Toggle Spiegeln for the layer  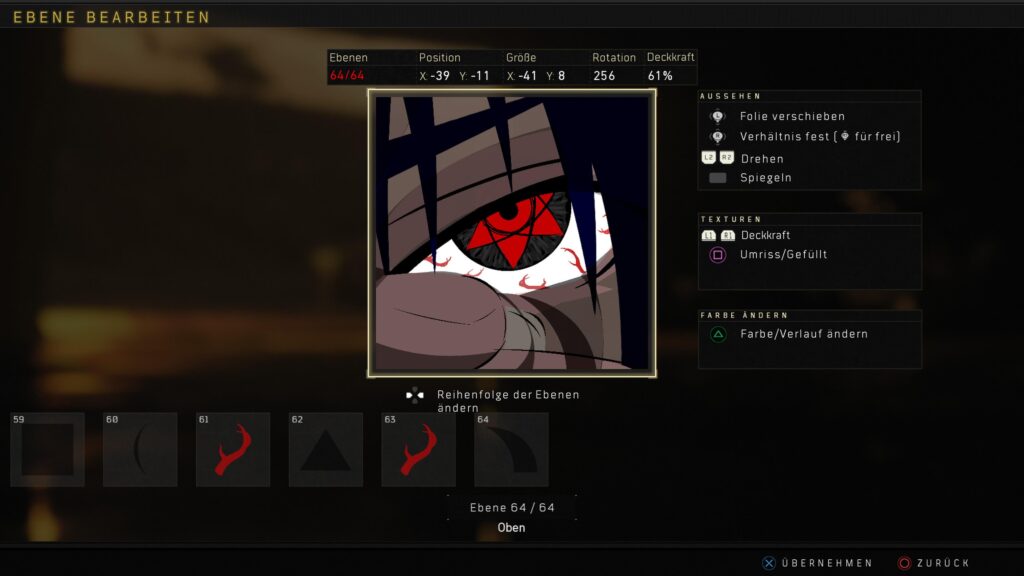coord(716,177)
